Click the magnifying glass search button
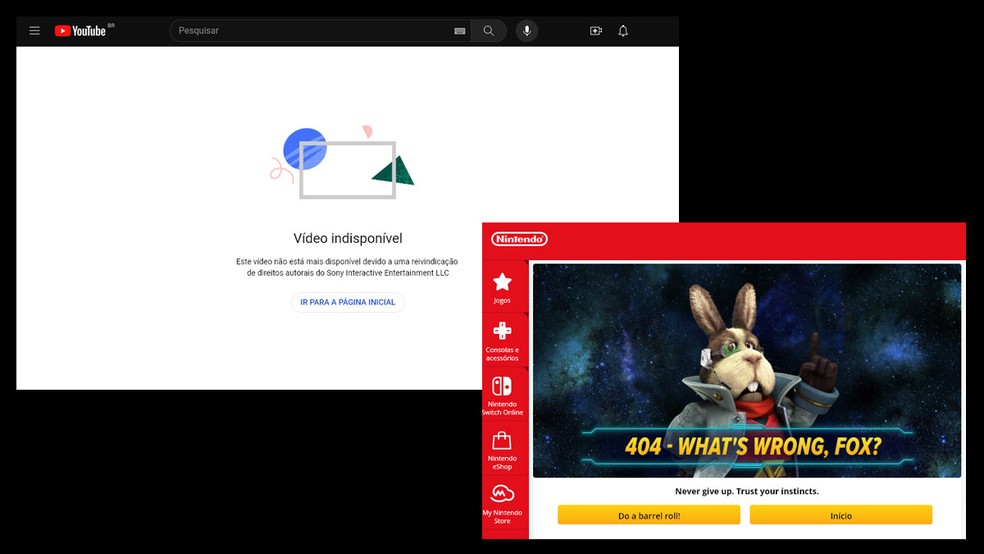The image size is (984, 554). click(x=488, y=31)
